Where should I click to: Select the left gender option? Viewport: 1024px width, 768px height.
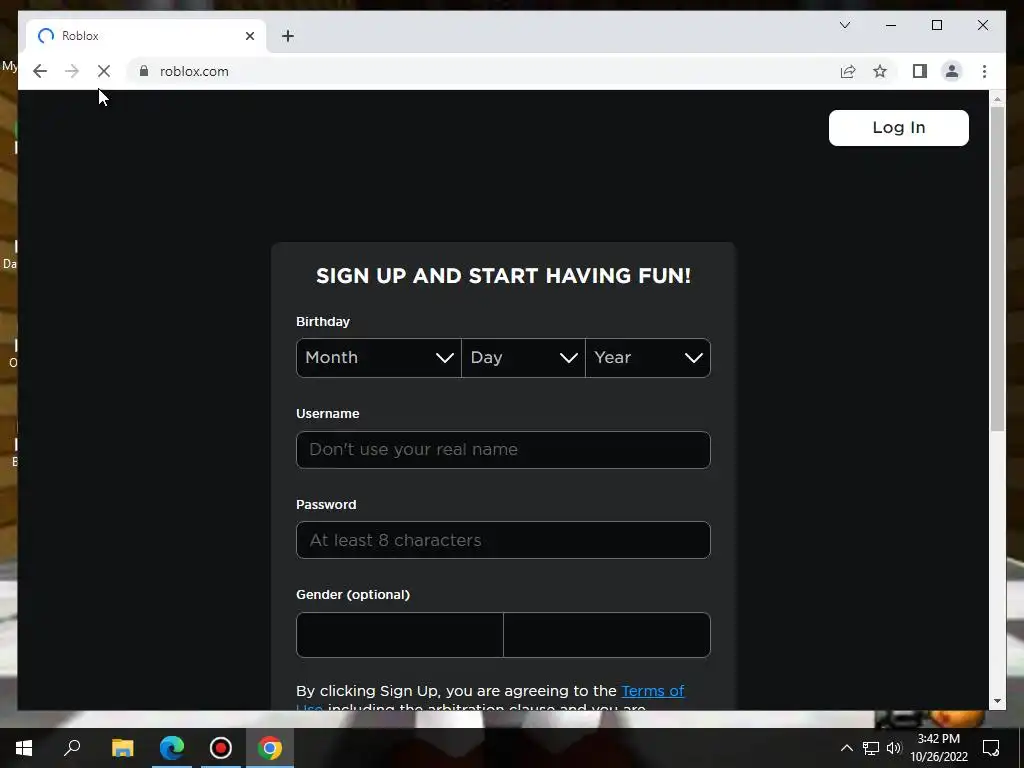click(x=400, y=635)
